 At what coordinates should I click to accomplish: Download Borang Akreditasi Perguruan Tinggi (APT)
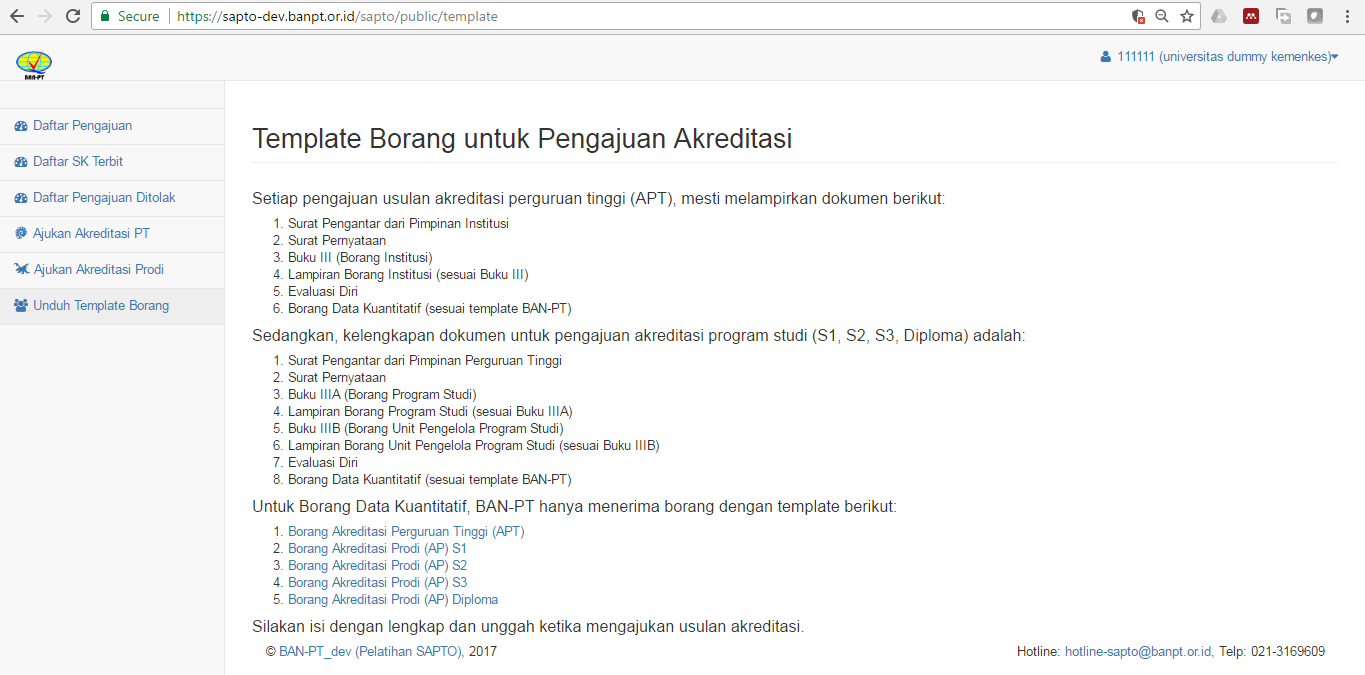406,532
